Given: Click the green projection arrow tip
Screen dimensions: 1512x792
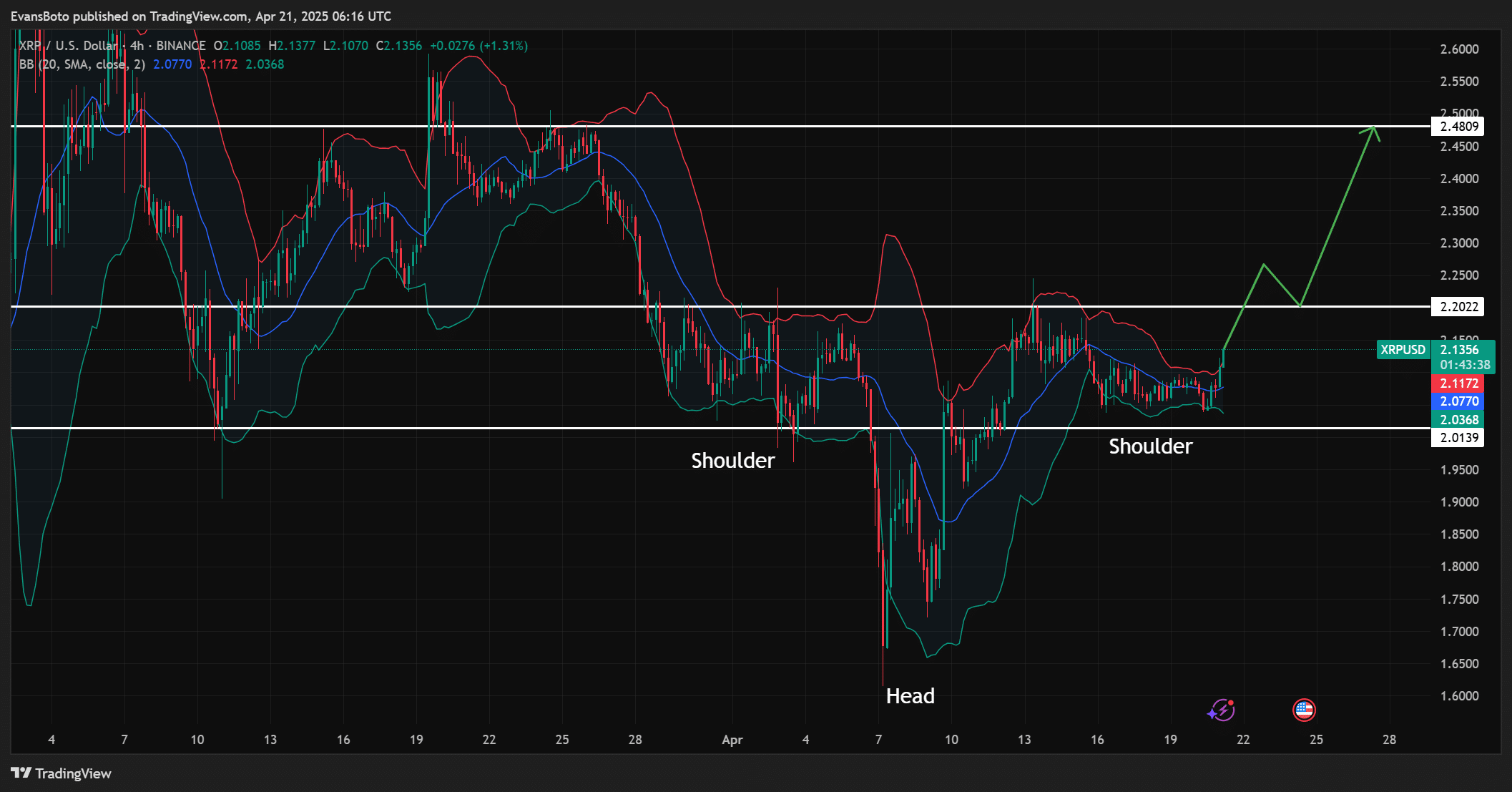Looking at the screenshot, I should point(1373,128).
